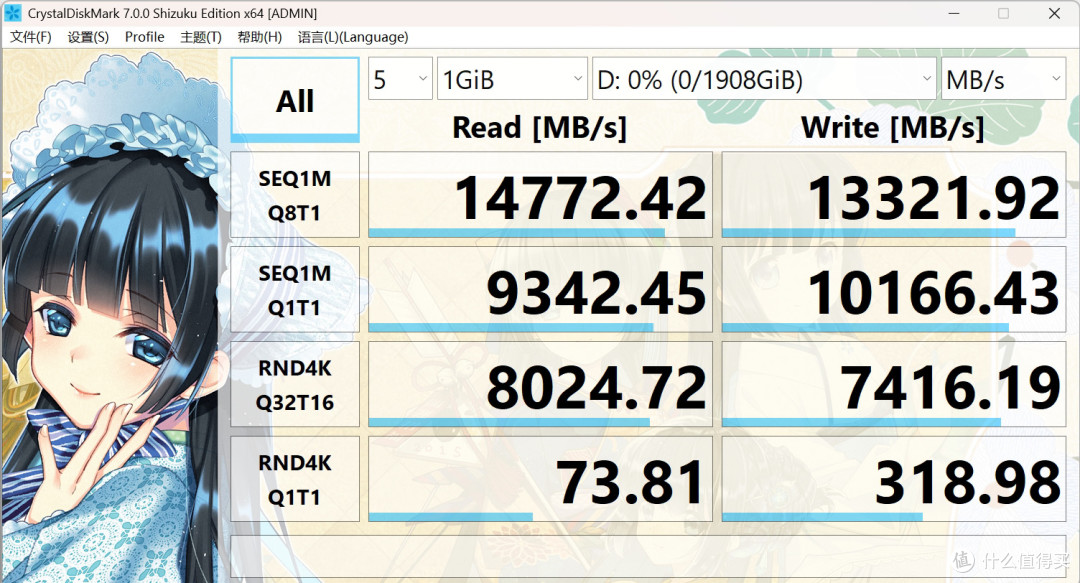
Task: Open the 主题(T) menu
Action: [x=201, y=37]
